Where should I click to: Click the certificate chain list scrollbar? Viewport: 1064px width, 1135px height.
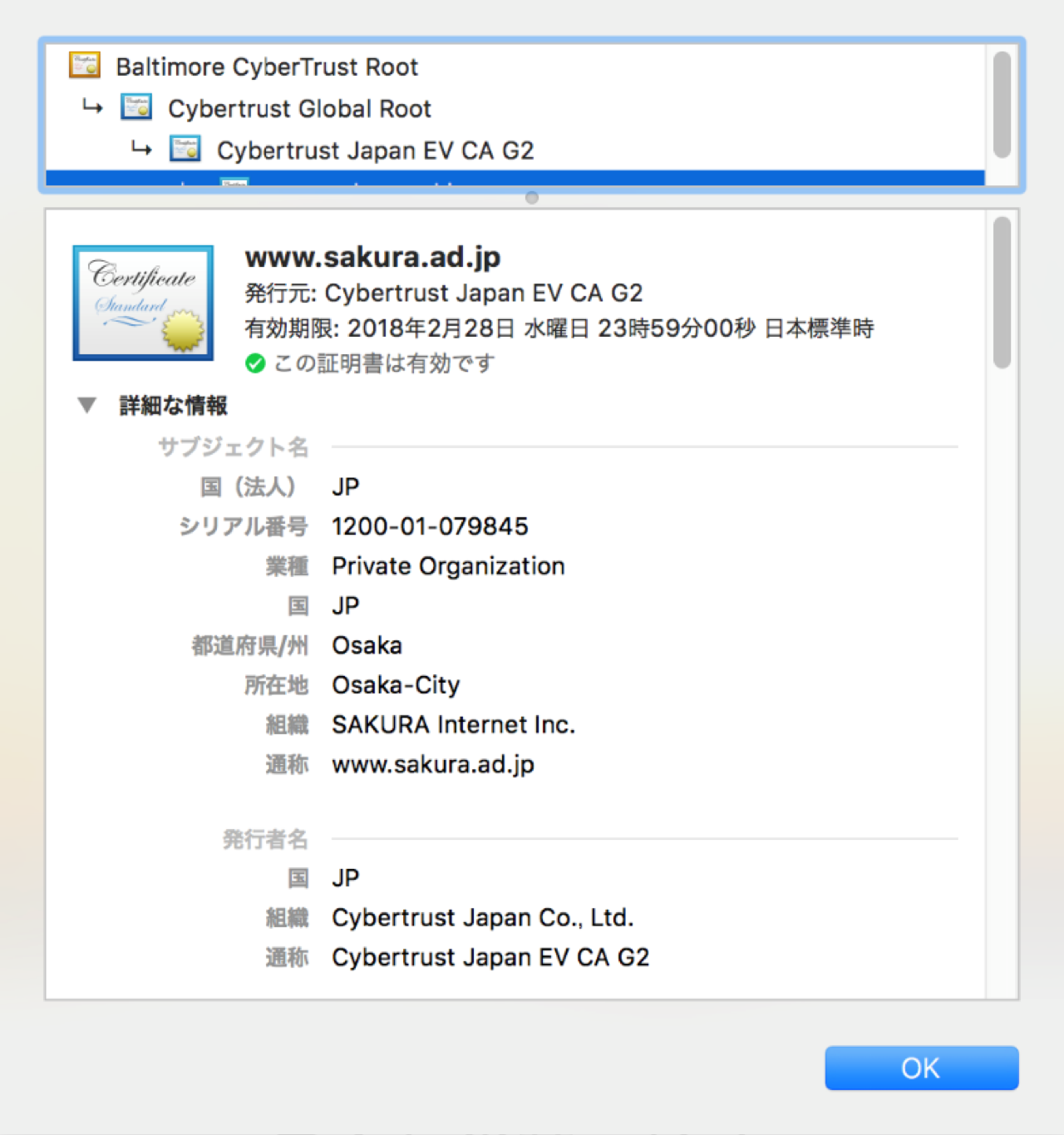[1002, 106]
